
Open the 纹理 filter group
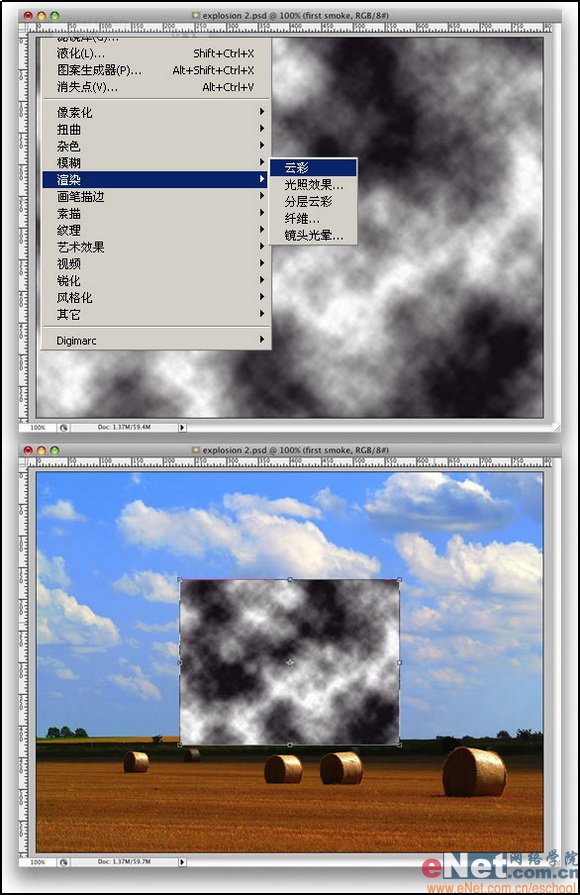[156, 230]
